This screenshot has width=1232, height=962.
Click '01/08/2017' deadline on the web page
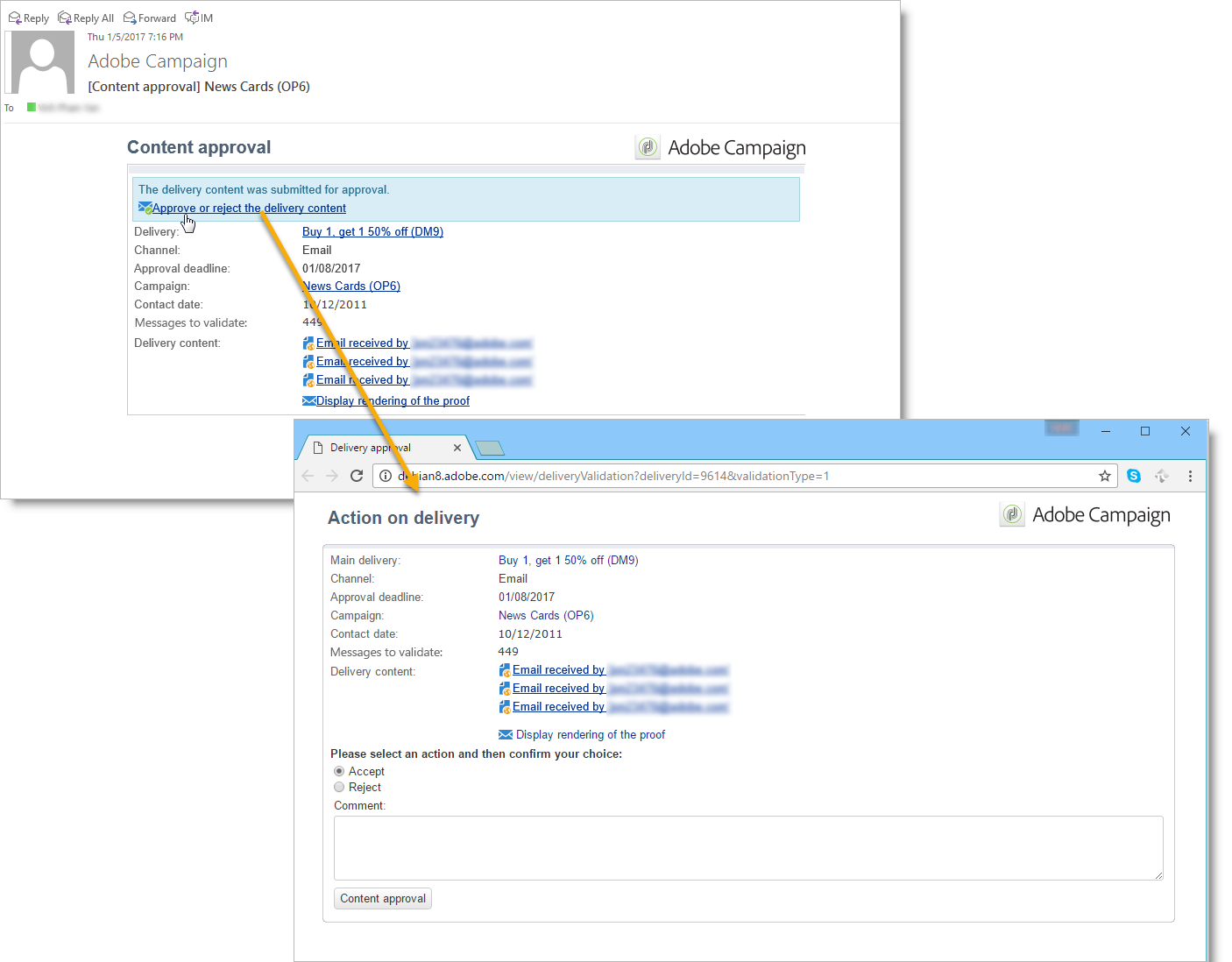coord(527,598)
